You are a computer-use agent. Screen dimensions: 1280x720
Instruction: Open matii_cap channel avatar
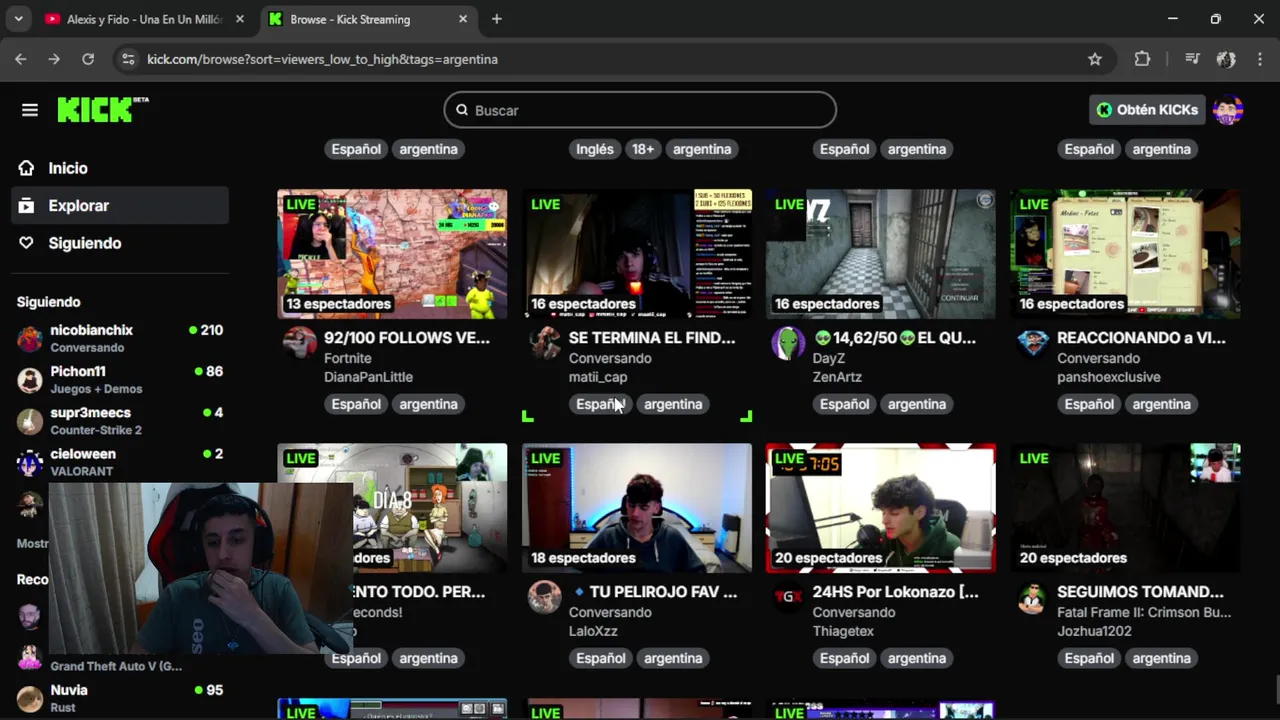click(545, 342)
